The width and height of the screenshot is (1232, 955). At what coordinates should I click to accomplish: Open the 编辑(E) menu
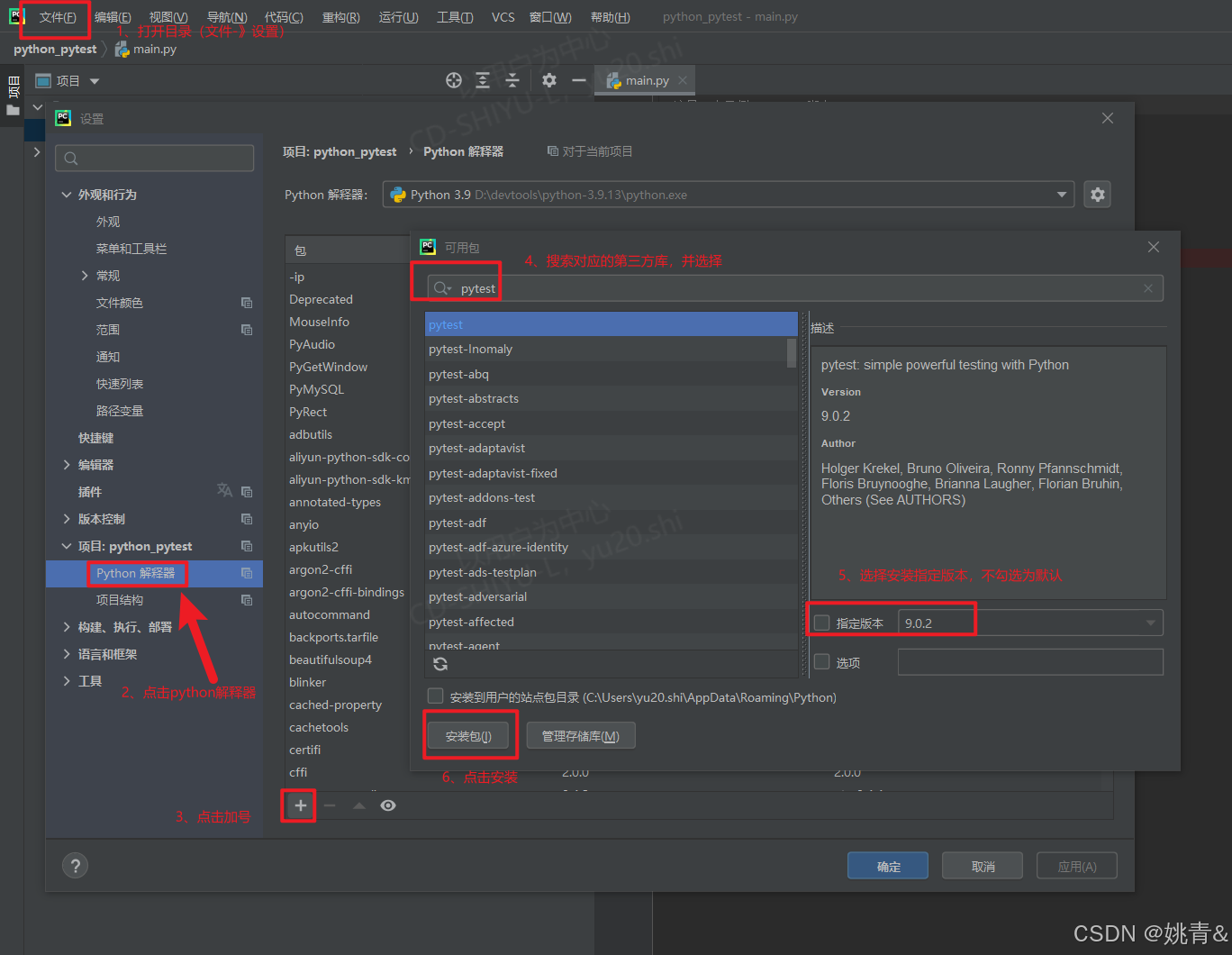click(x=113, y=17)
